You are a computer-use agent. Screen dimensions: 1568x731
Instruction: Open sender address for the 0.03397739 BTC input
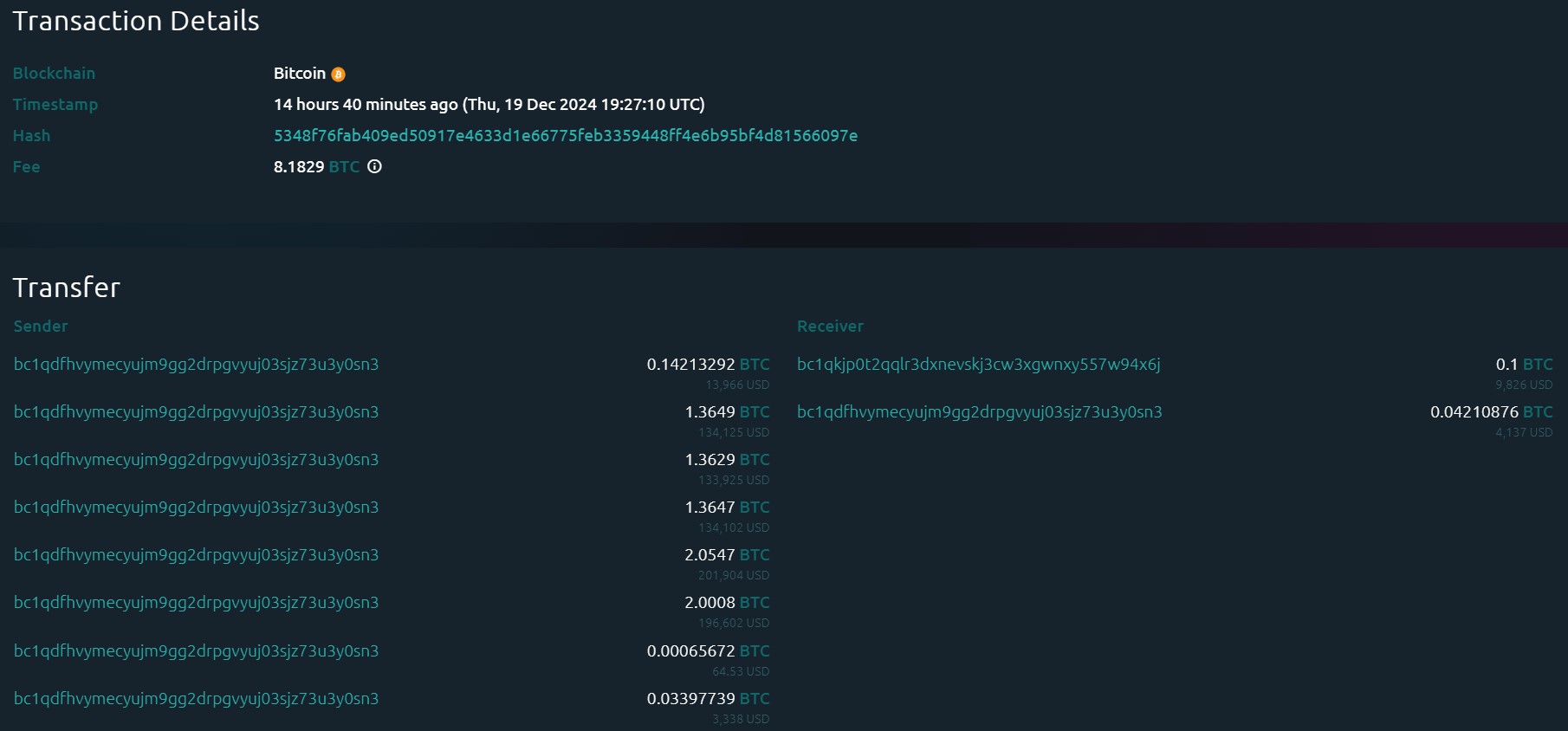click(x=196, y=699)
